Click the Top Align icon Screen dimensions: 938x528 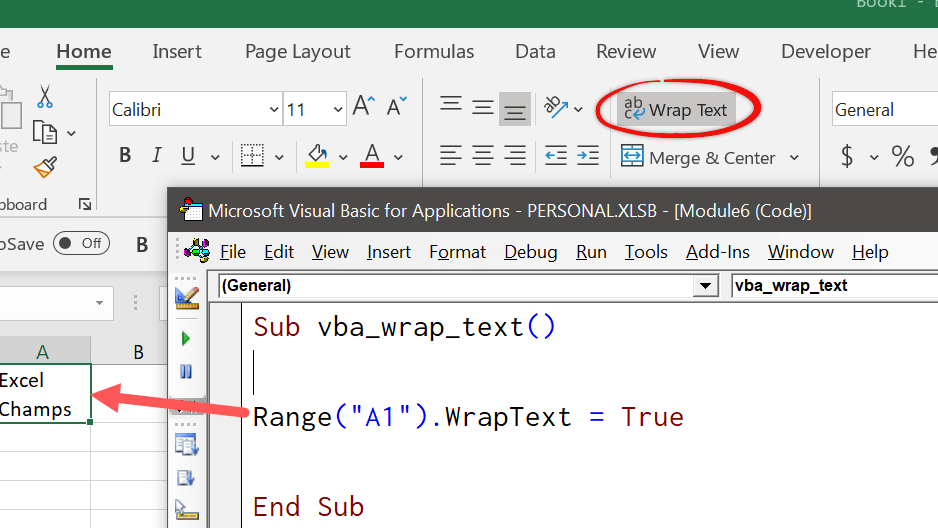[450, 106]
